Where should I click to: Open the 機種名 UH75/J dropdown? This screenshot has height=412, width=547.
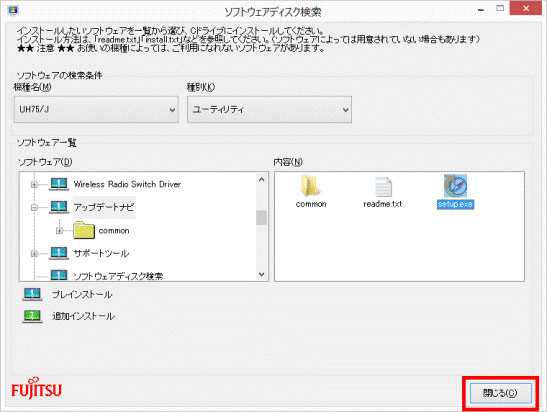click(x=96, y=110)
